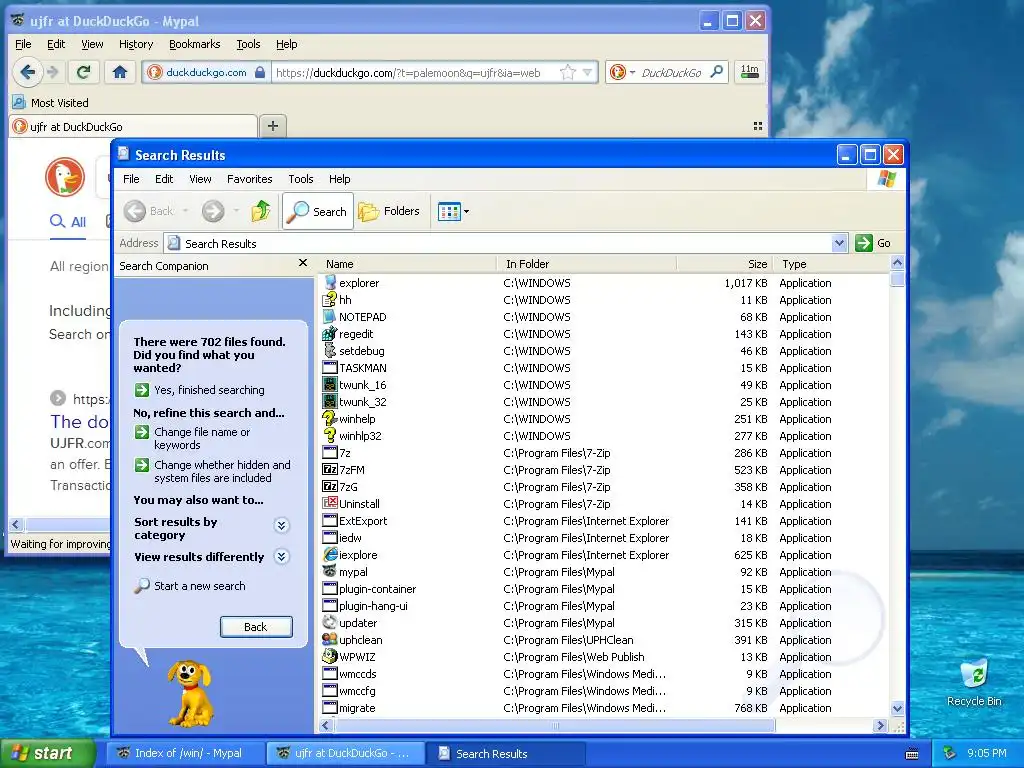The image size is (1024, 768).
Task: Expand Sort results by category
Action: (281, 525)
